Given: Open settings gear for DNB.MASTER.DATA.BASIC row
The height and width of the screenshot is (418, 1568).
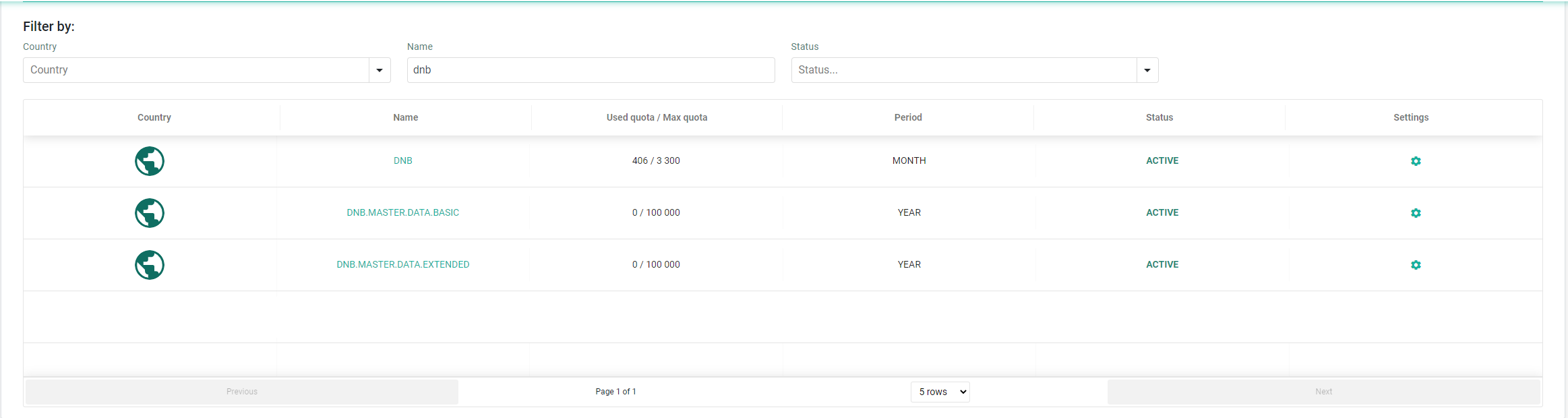Looking at the screenshot, I should 1416,213.
